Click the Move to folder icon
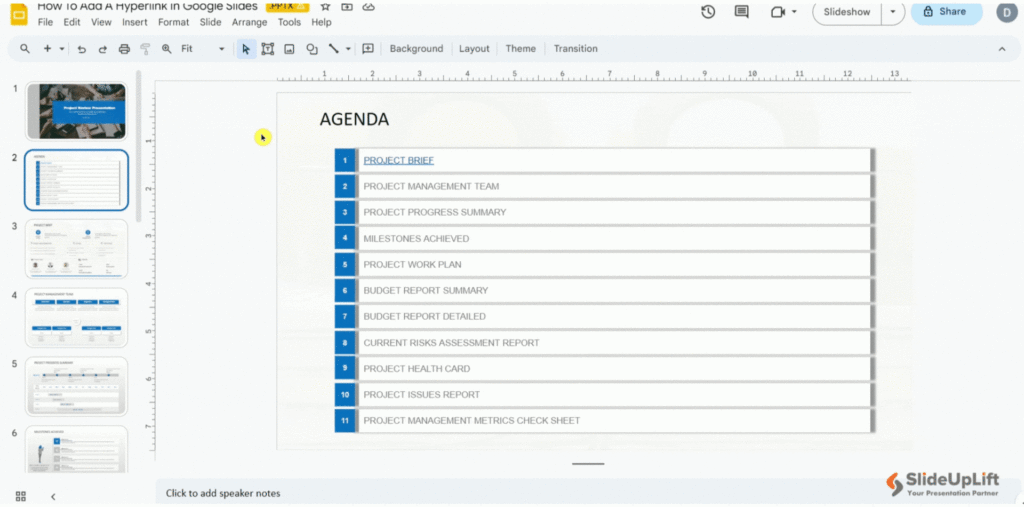Viewport: 1024px width, 507px height. pyautogui.click(x=347, y=7)
